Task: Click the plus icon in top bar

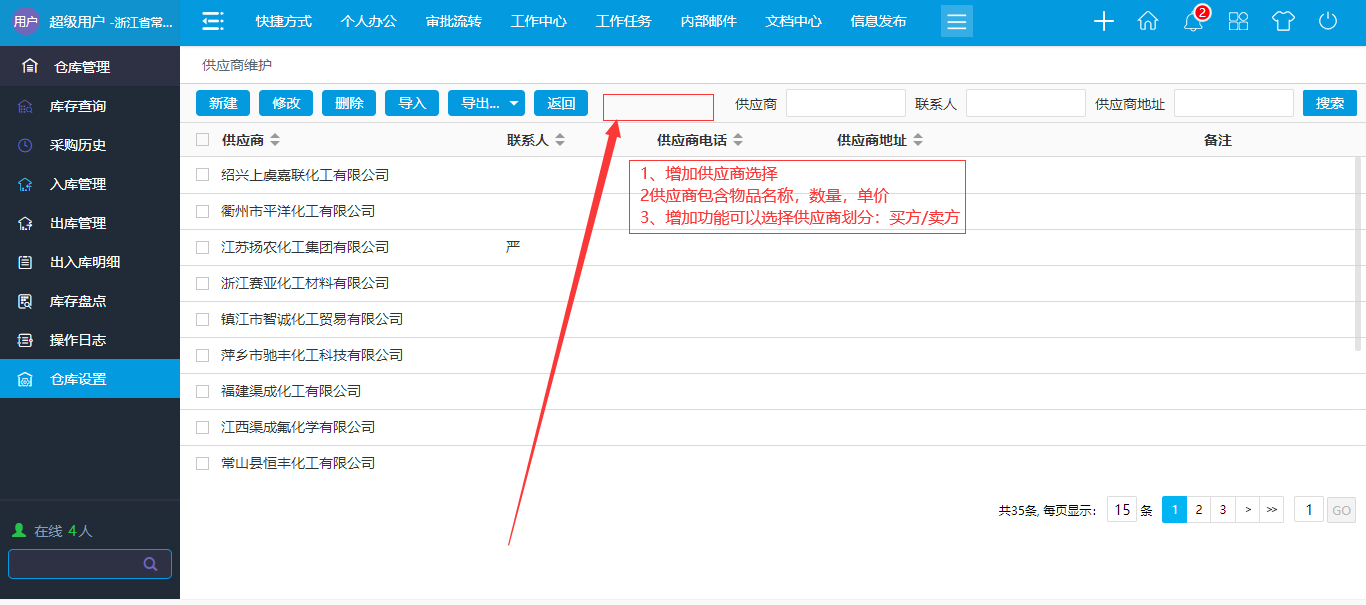Action: point(1104,22)
